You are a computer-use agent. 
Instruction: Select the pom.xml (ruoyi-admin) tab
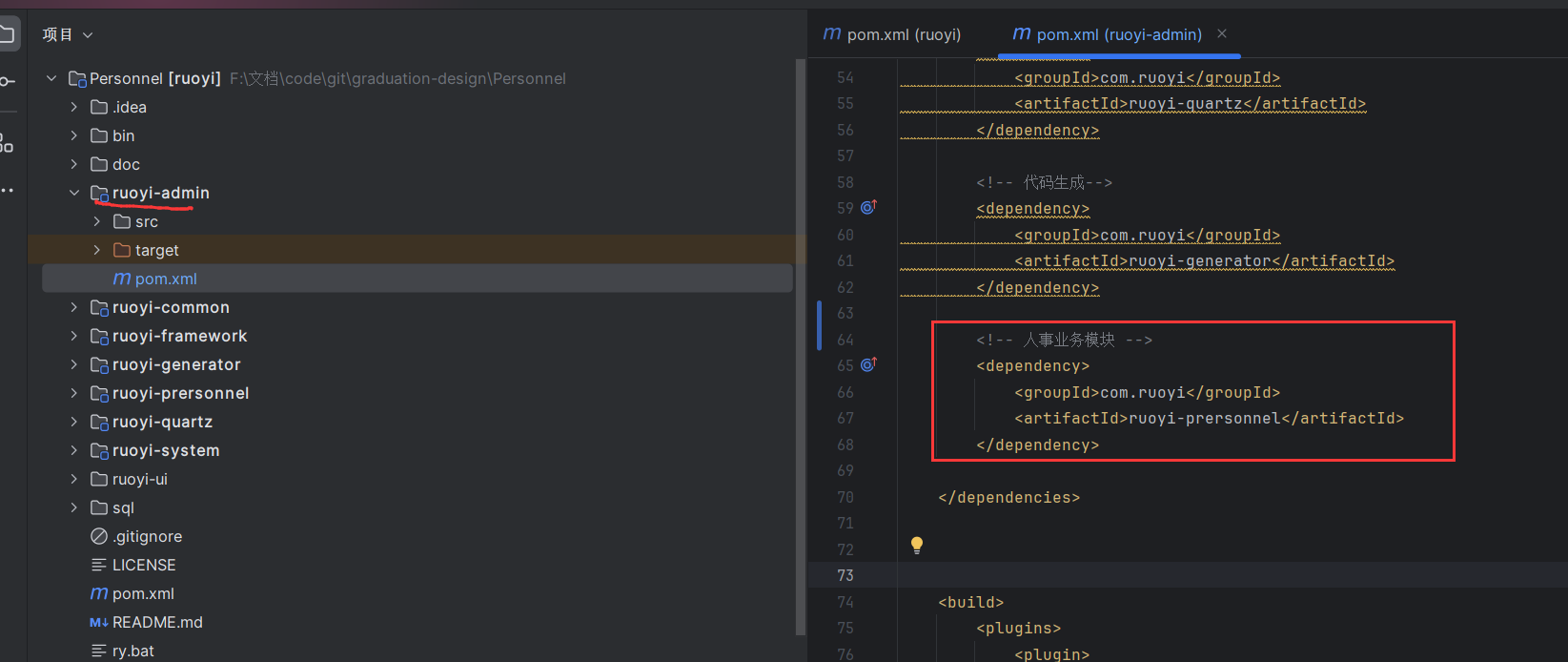point(1108,34)
